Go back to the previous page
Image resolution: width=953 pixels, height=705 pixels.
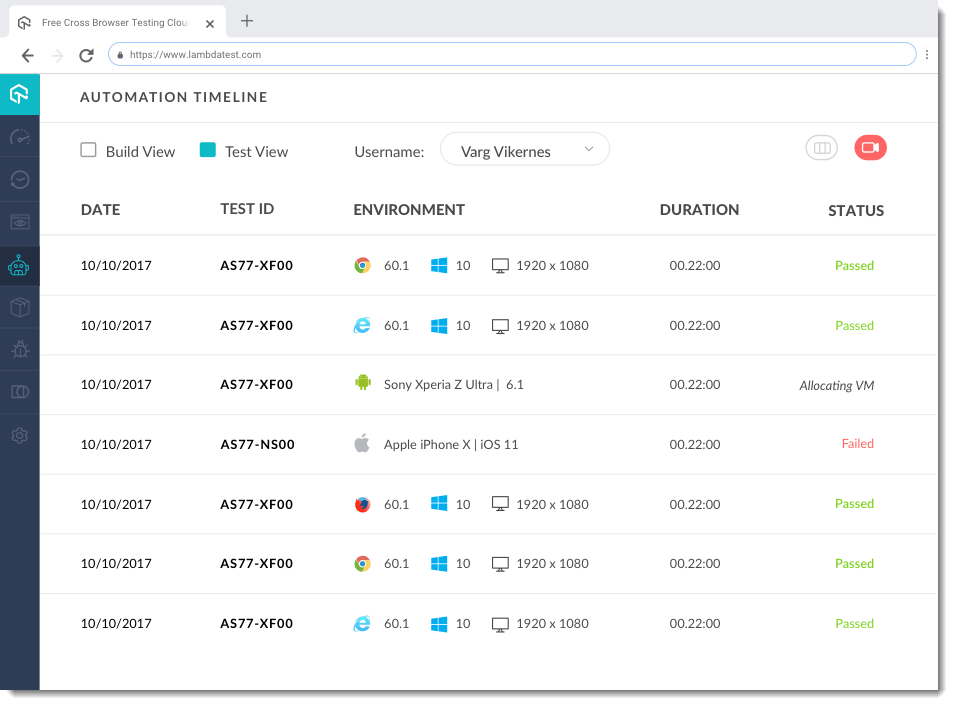click(x=27, y=55)
